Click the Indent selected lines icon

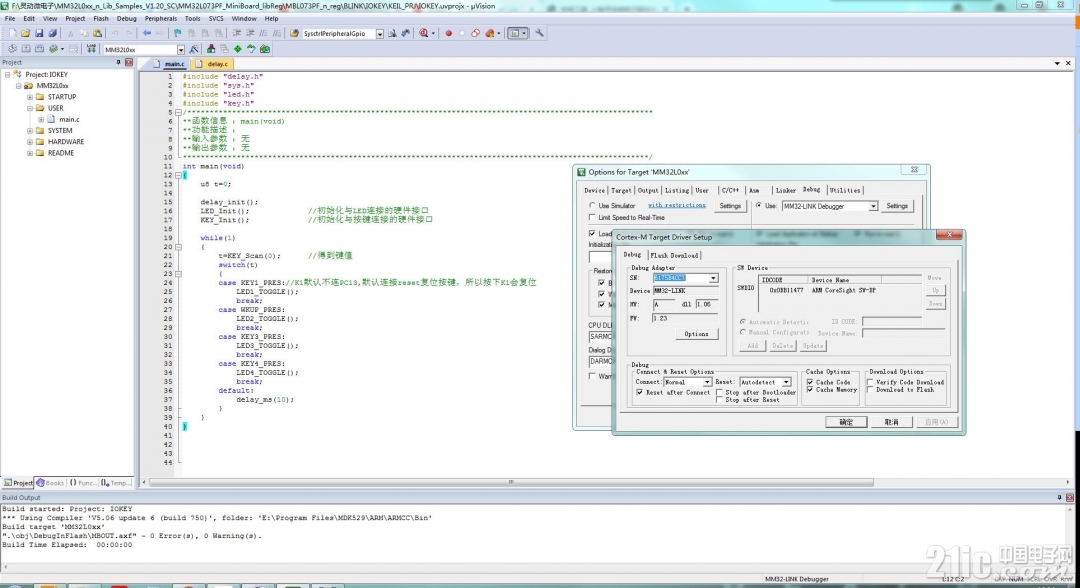pyautogui.click(x=236, y=33)
